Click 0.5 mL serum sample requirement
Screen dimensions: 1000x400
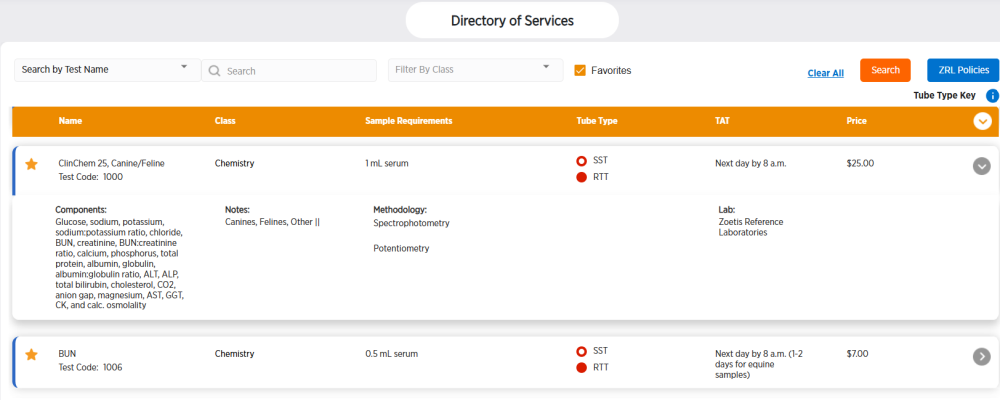pyautogui.click(x=392, y=353)
